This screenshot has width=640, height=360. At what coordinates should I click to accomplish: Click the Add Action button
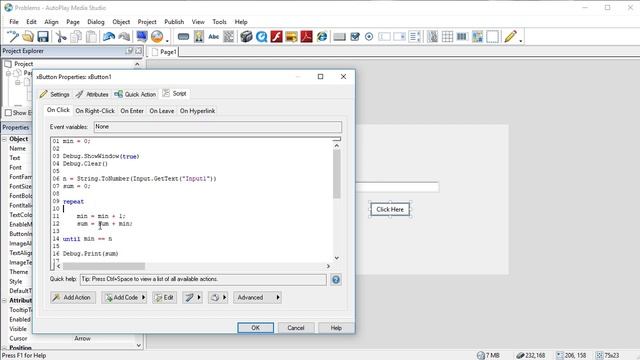tap(73, 298)
